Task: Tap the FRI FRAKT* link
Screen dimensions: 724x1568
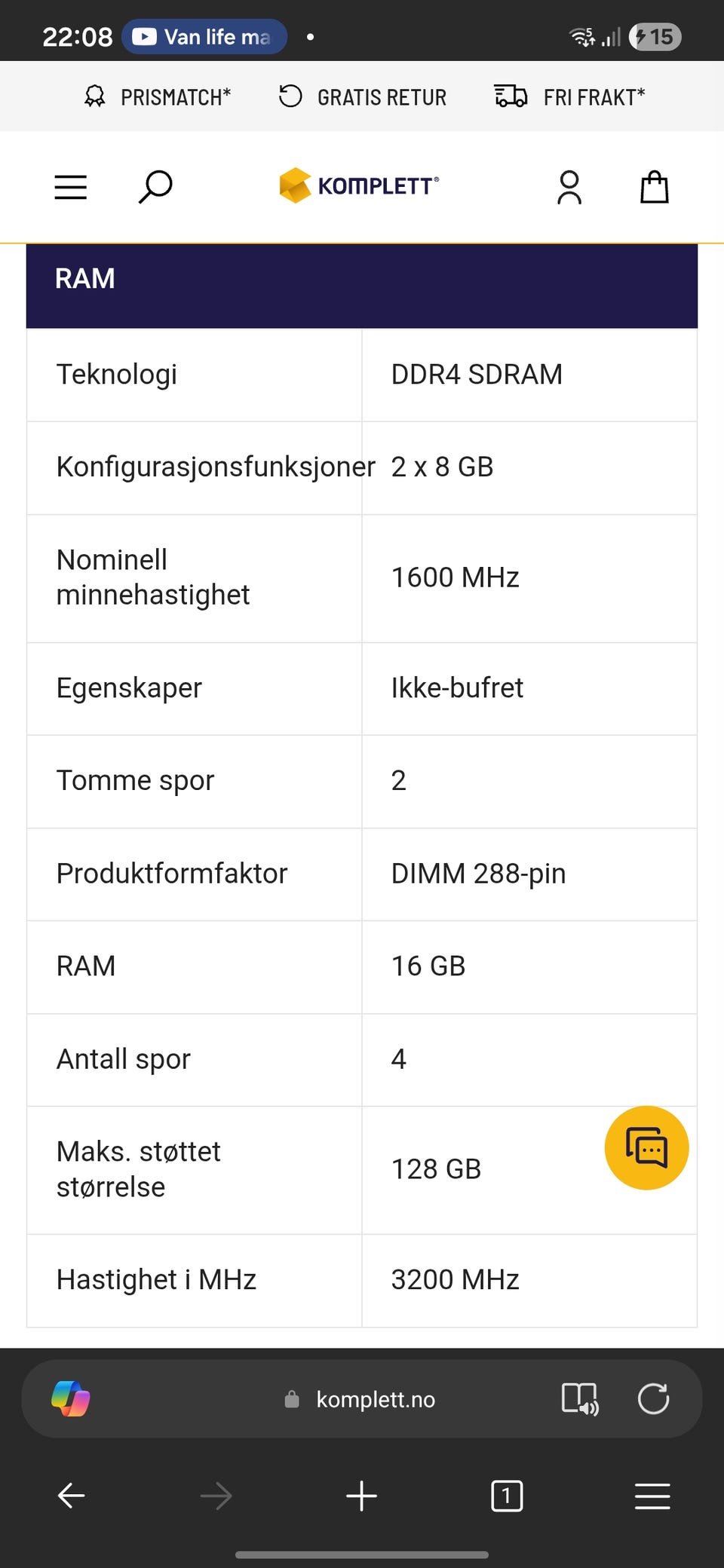Action: coord(570,97)
